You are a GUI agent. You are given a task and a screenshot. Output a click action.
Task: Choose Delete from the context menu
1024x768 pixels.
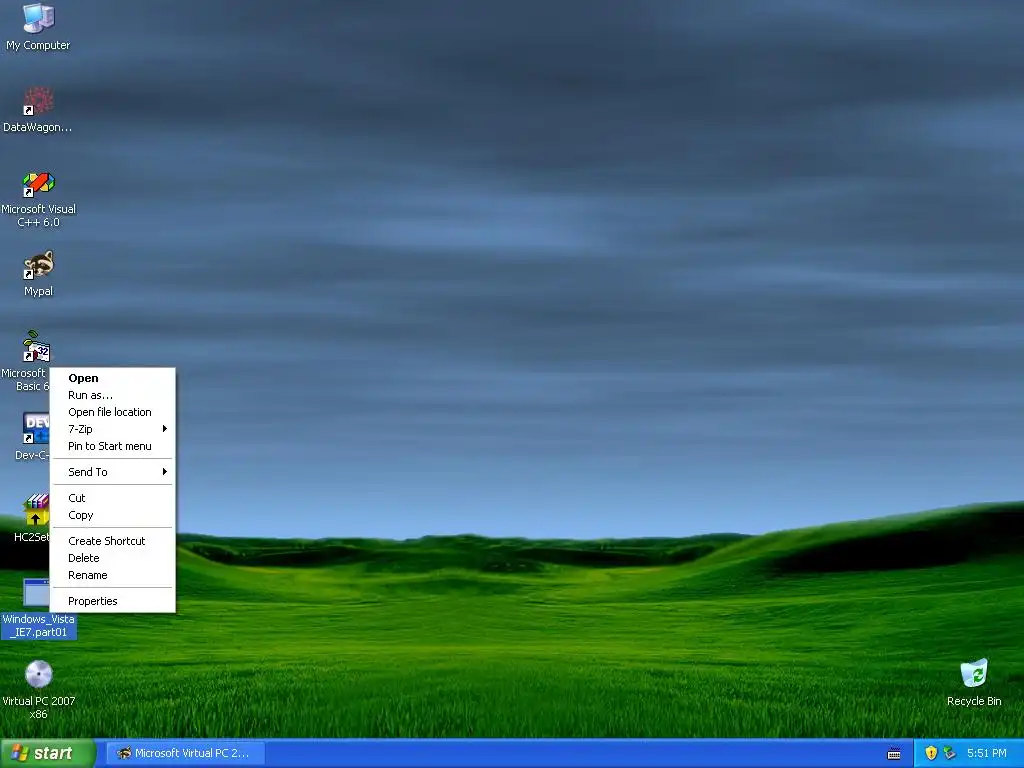click(112, 558)
